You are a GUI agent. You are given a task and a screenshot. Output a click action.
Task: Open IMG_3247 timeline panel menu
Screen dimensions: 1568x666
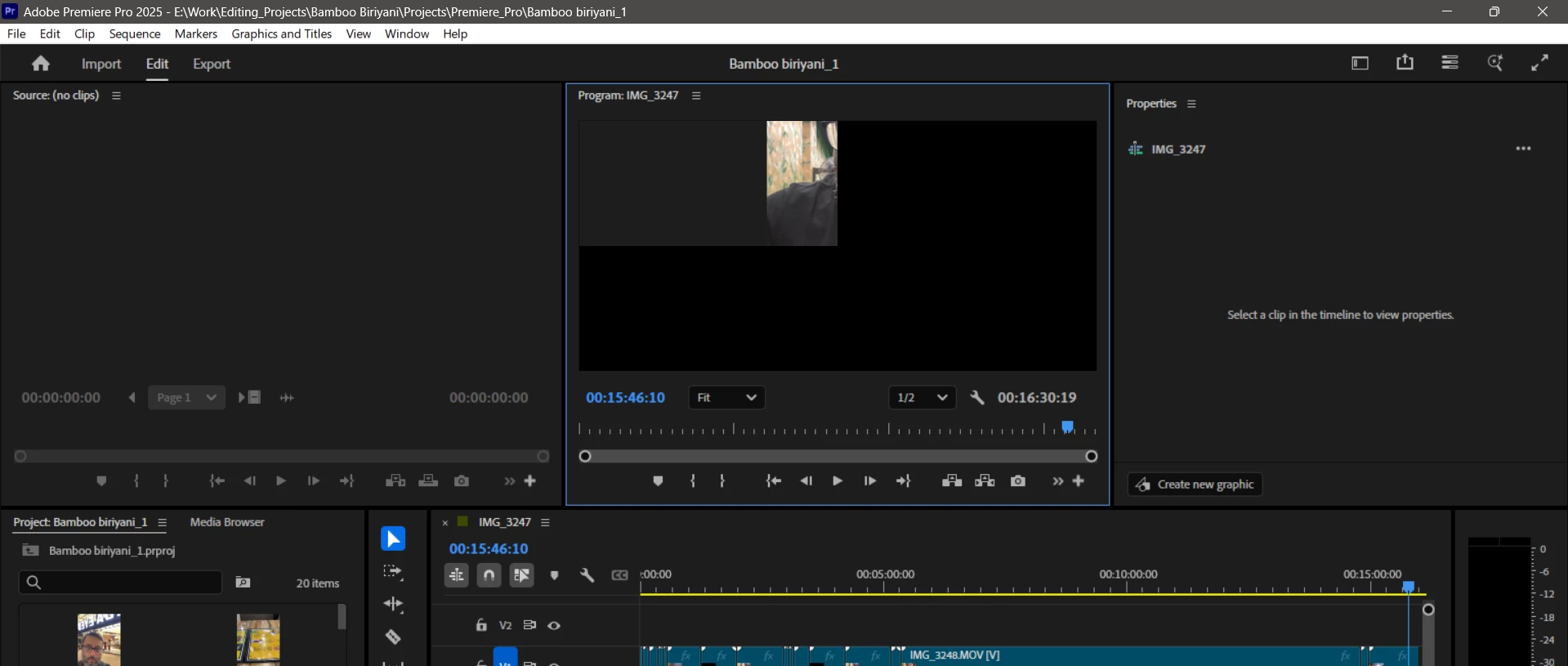click(545, 522)
